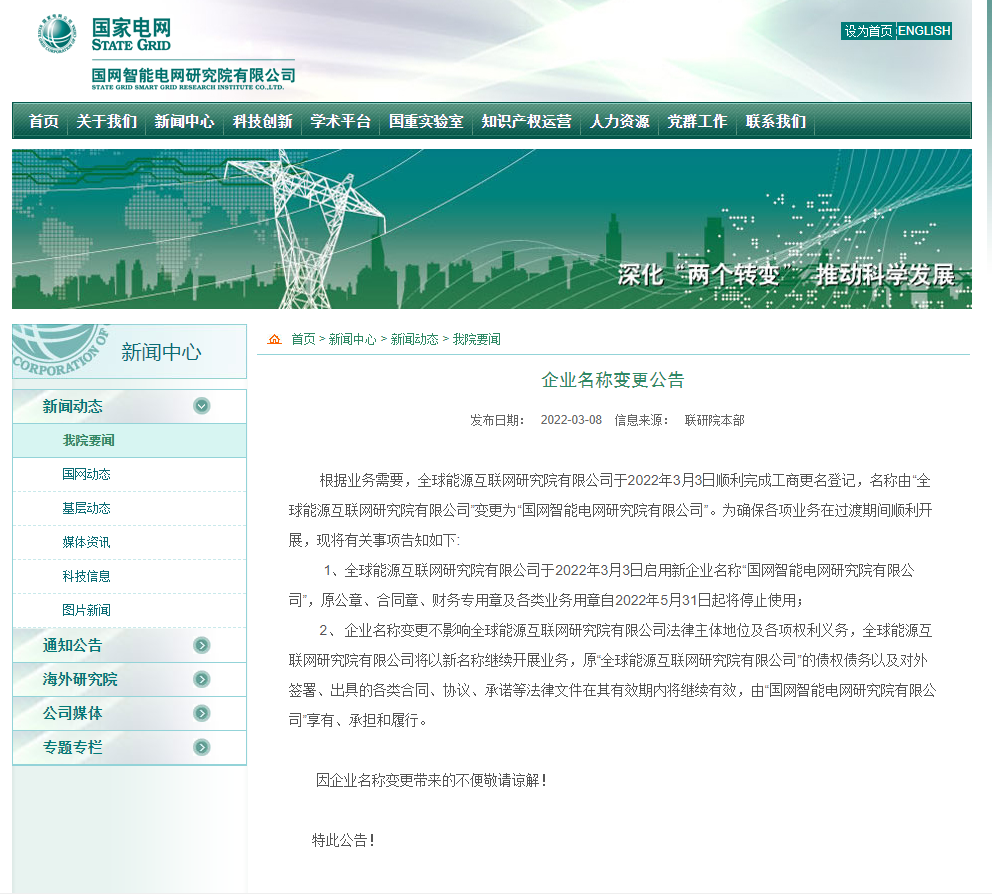Click 新闻动态 in the breadcrumb trail
Image resolution: width=992 pixels, height=896 pixels.
pos(414,339)
